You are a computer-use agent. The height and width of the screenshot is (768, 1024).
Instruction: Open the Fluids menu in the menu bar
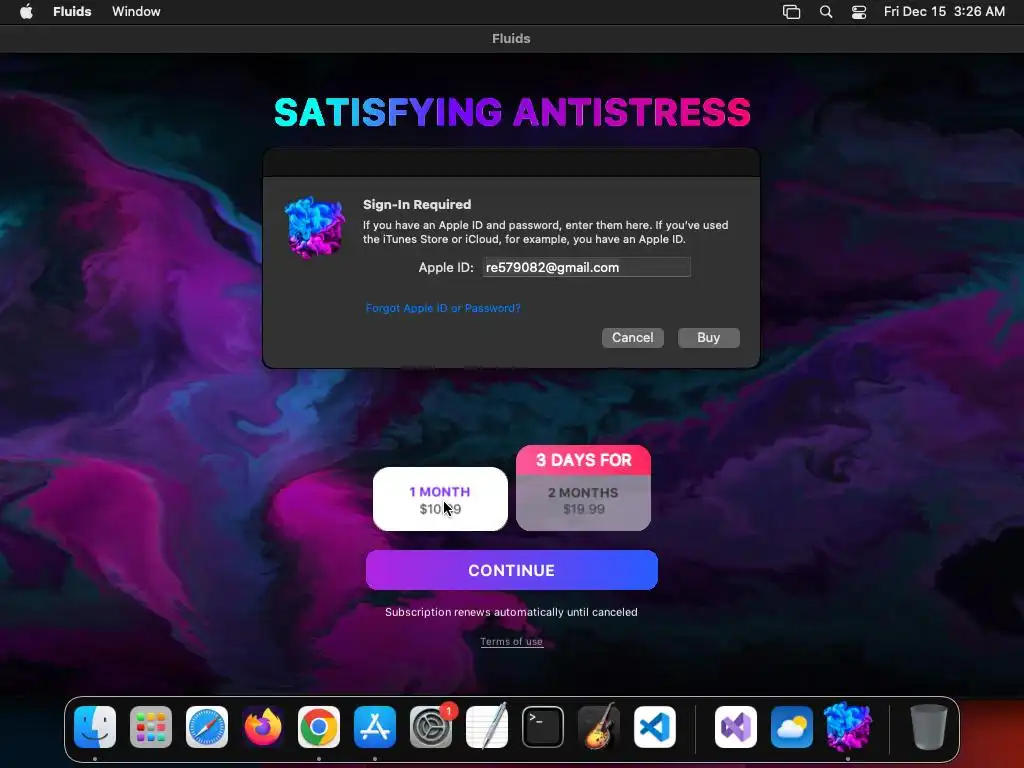[x=72, y=11]
